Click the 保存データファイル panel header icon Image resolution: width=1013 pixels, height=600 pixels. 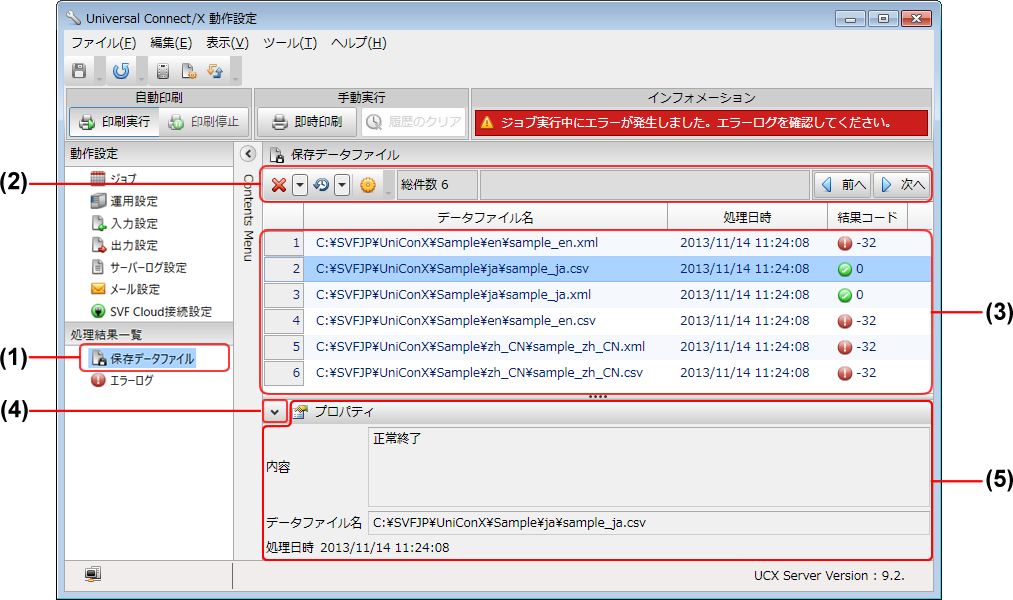(x=277, y=155)
